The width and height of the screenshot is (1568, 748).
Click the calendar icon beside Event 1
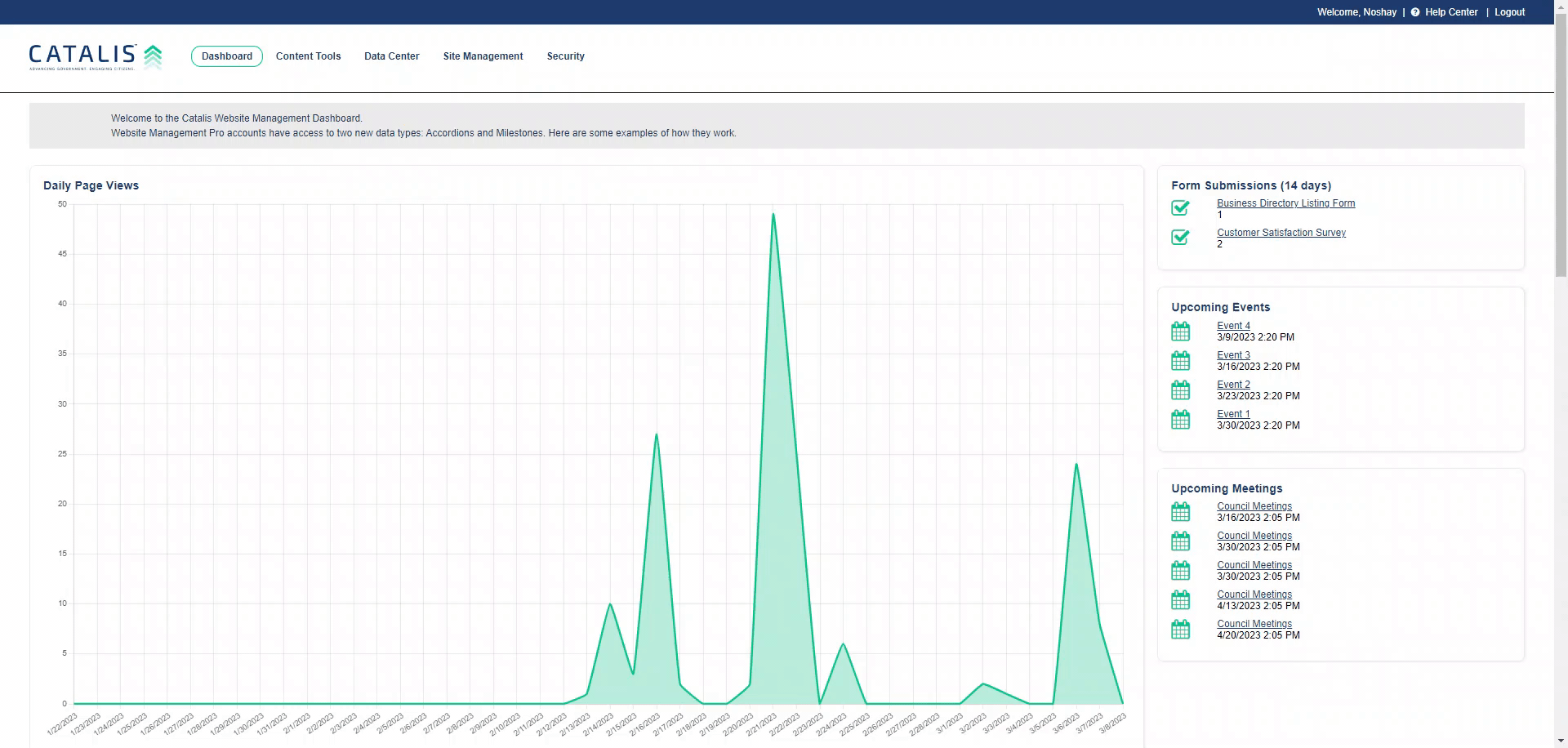[x=1180, y=420]
